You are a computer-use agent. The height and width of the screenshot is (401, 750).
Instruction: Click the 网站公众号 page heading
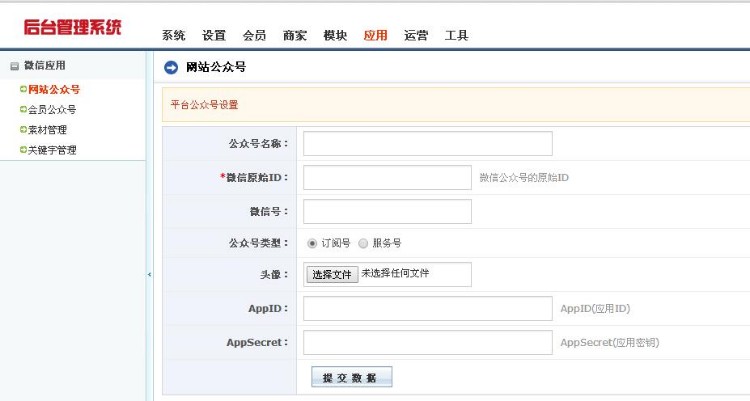tap(216, 67)
